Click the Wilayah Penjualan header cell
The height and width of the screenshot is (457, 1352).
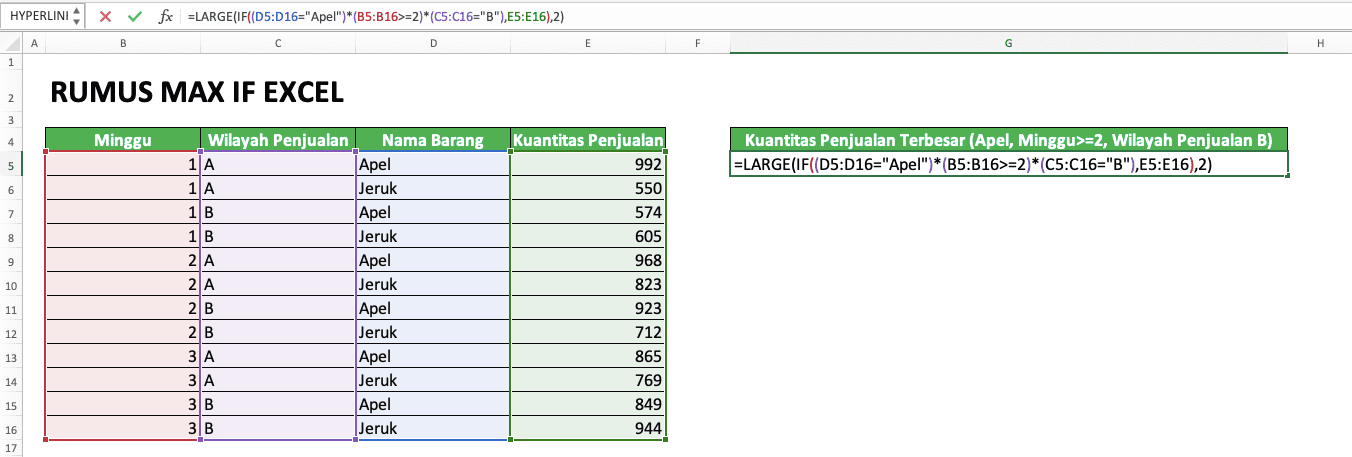point(277,140)
